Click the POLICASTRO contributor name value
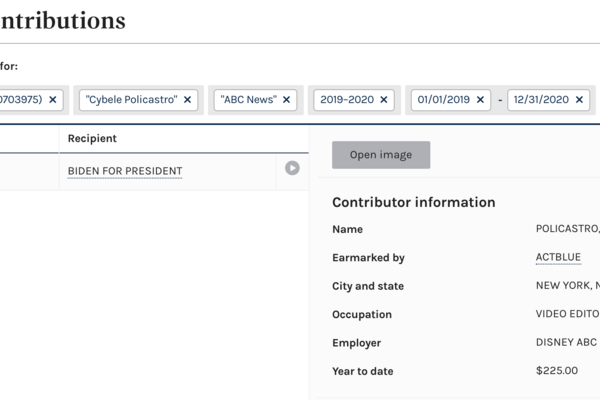This screenshot has height=400, width=600. 567,229
